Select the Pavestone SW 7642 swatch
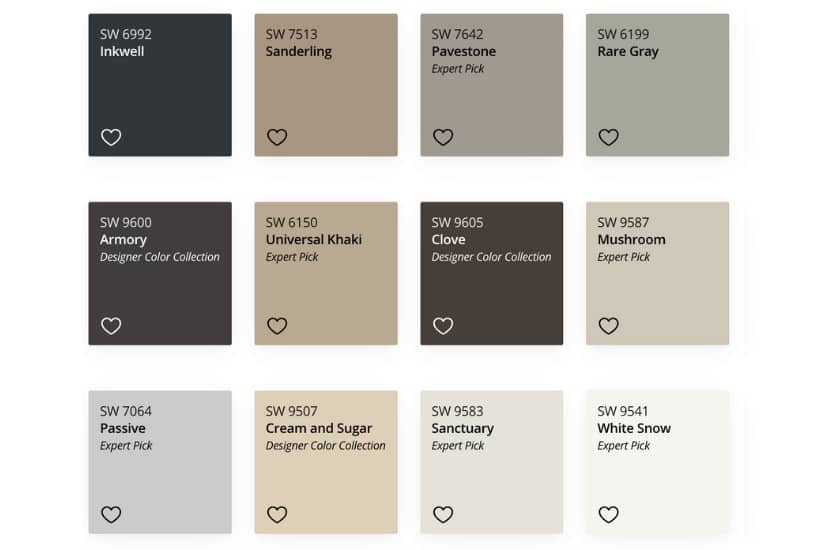 (491, 100)
